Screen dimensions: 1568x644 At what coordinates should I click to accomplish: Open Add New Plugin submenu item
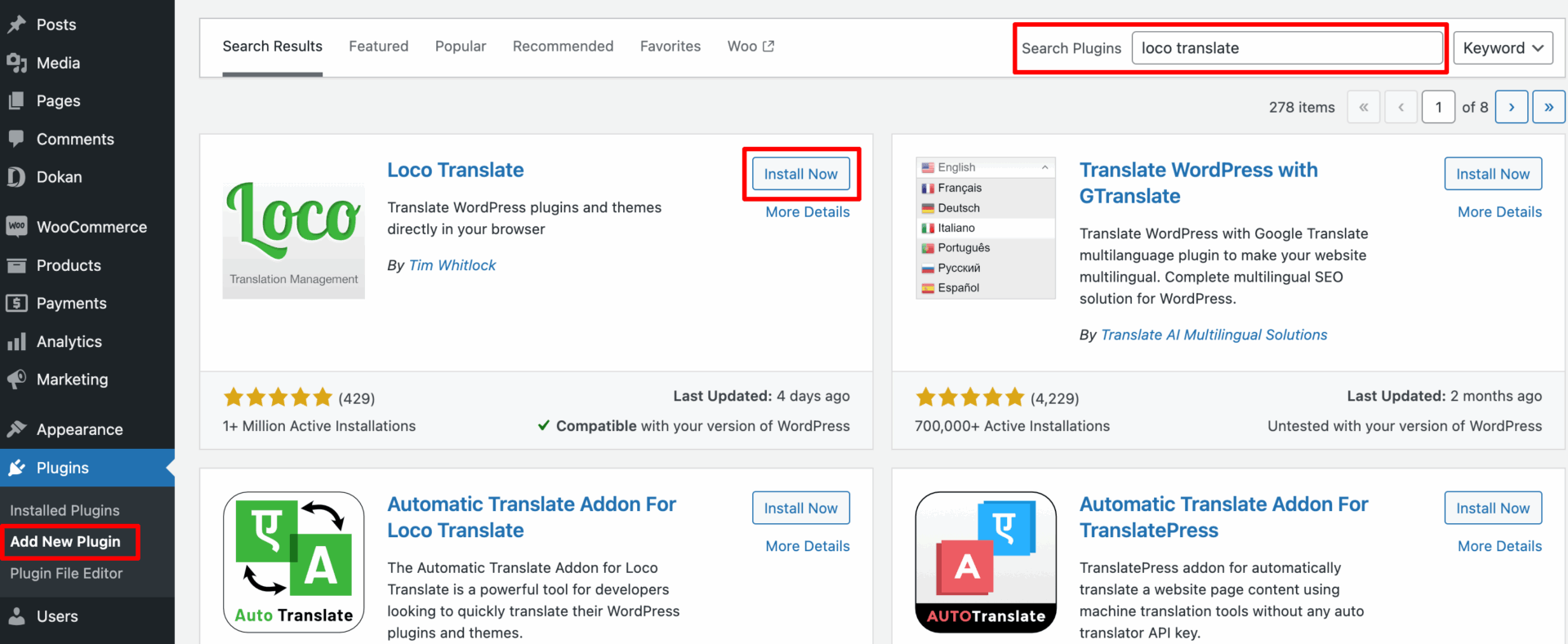[65, 542]
